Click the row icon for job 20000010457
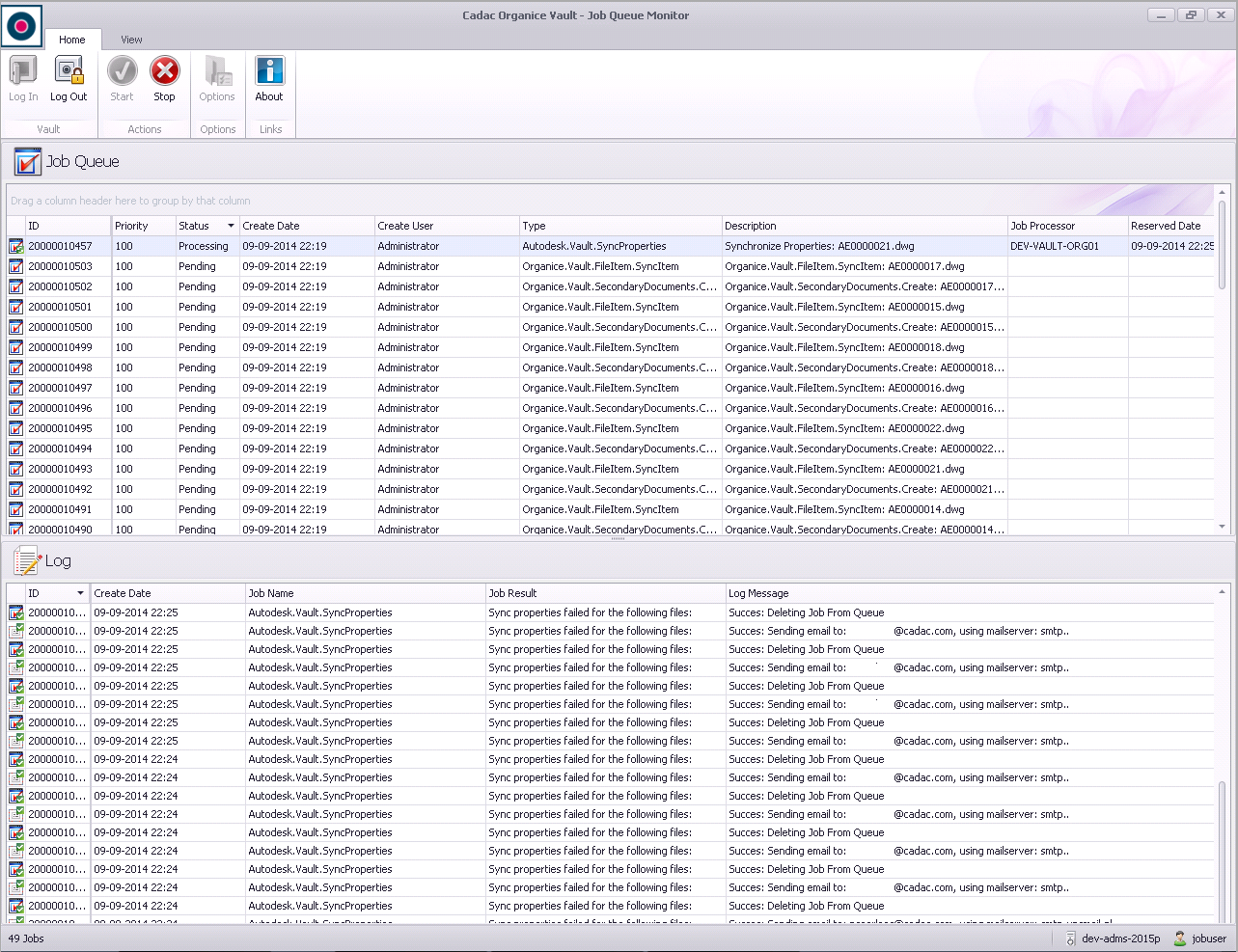 click(x=16, y=246)
